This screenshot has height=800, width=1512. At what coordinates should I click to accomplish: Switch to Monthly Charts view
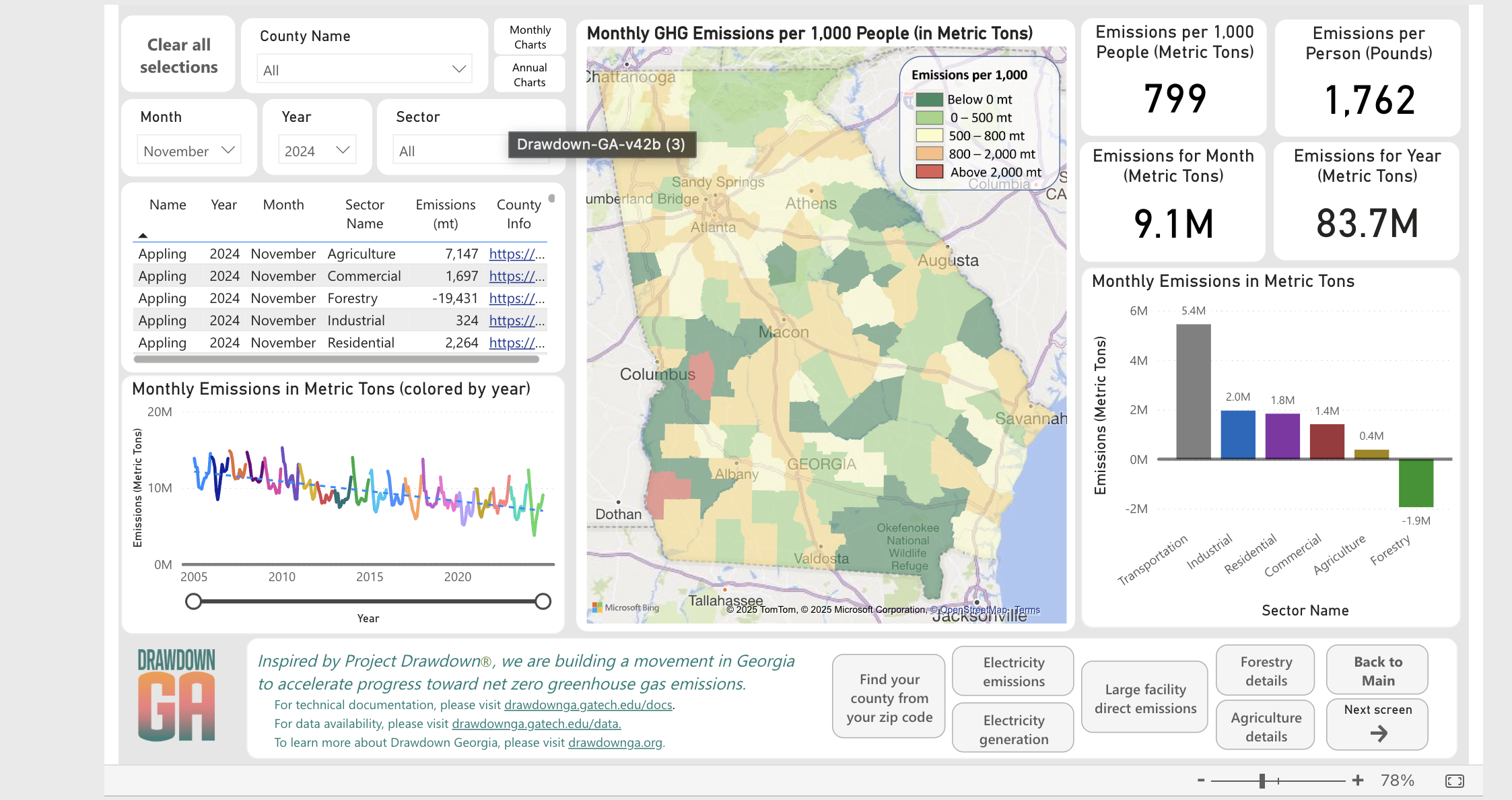tap(530, 37)
